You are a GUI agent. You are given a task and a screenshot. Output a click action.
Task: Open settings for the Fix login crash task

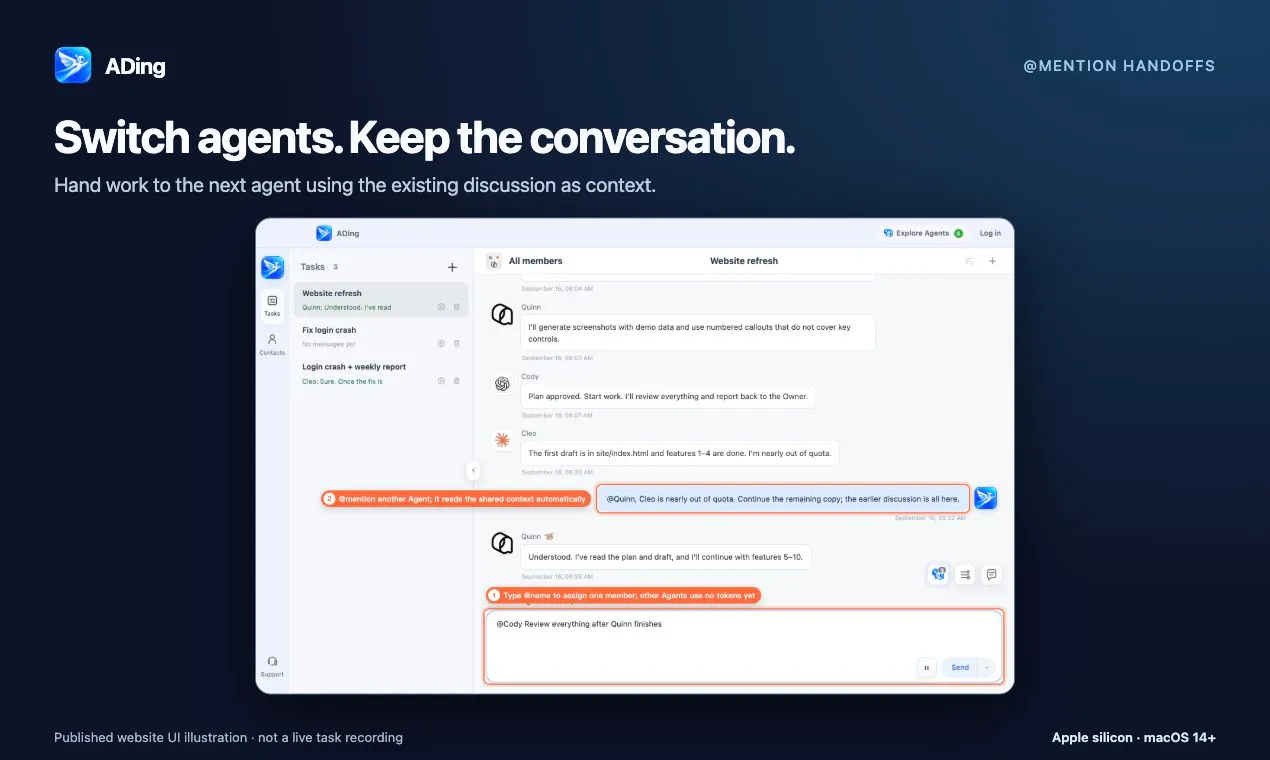click(441, 344)
